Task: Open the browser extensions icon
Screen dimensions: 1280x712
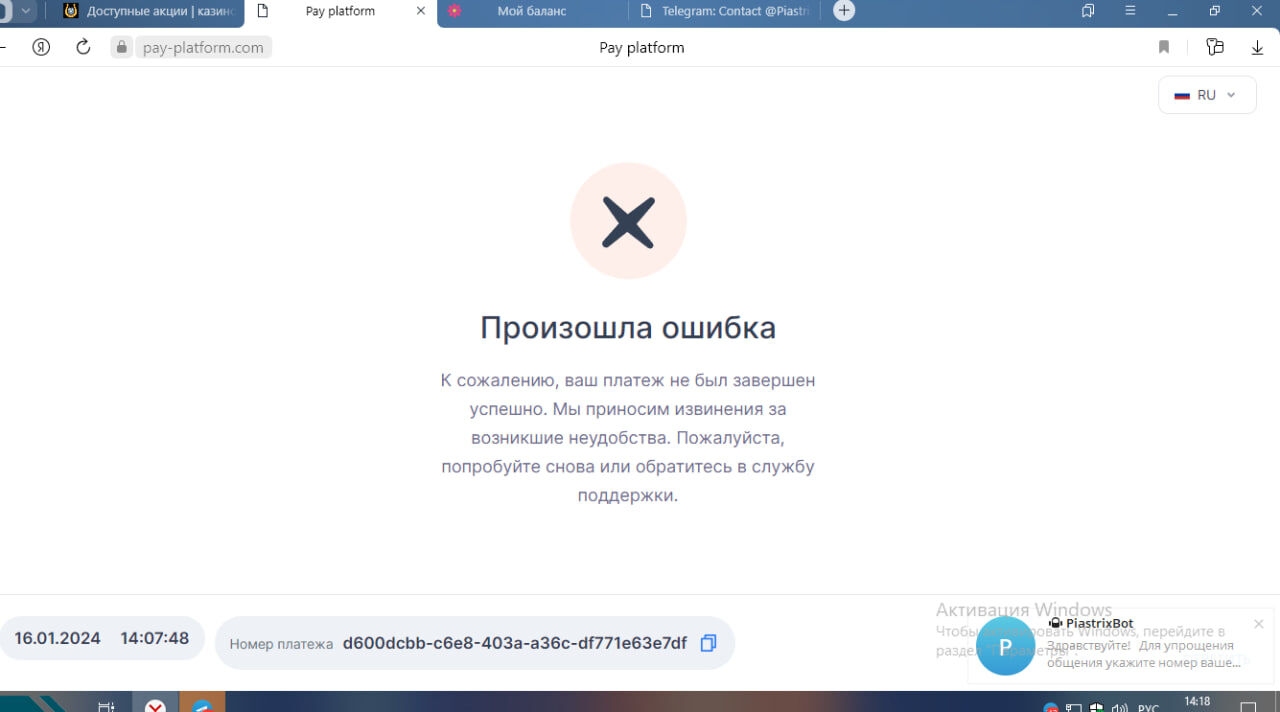Action: tap(1215, 47)
